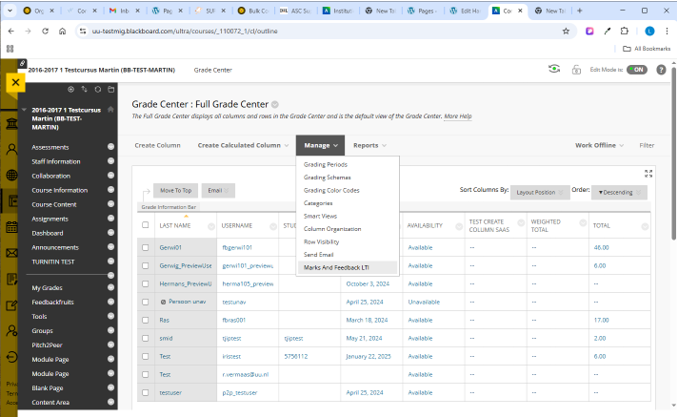The height and width of the screenshot is (417, 677).
Task: Open Manage dropdown button
Action: [320, 145]
